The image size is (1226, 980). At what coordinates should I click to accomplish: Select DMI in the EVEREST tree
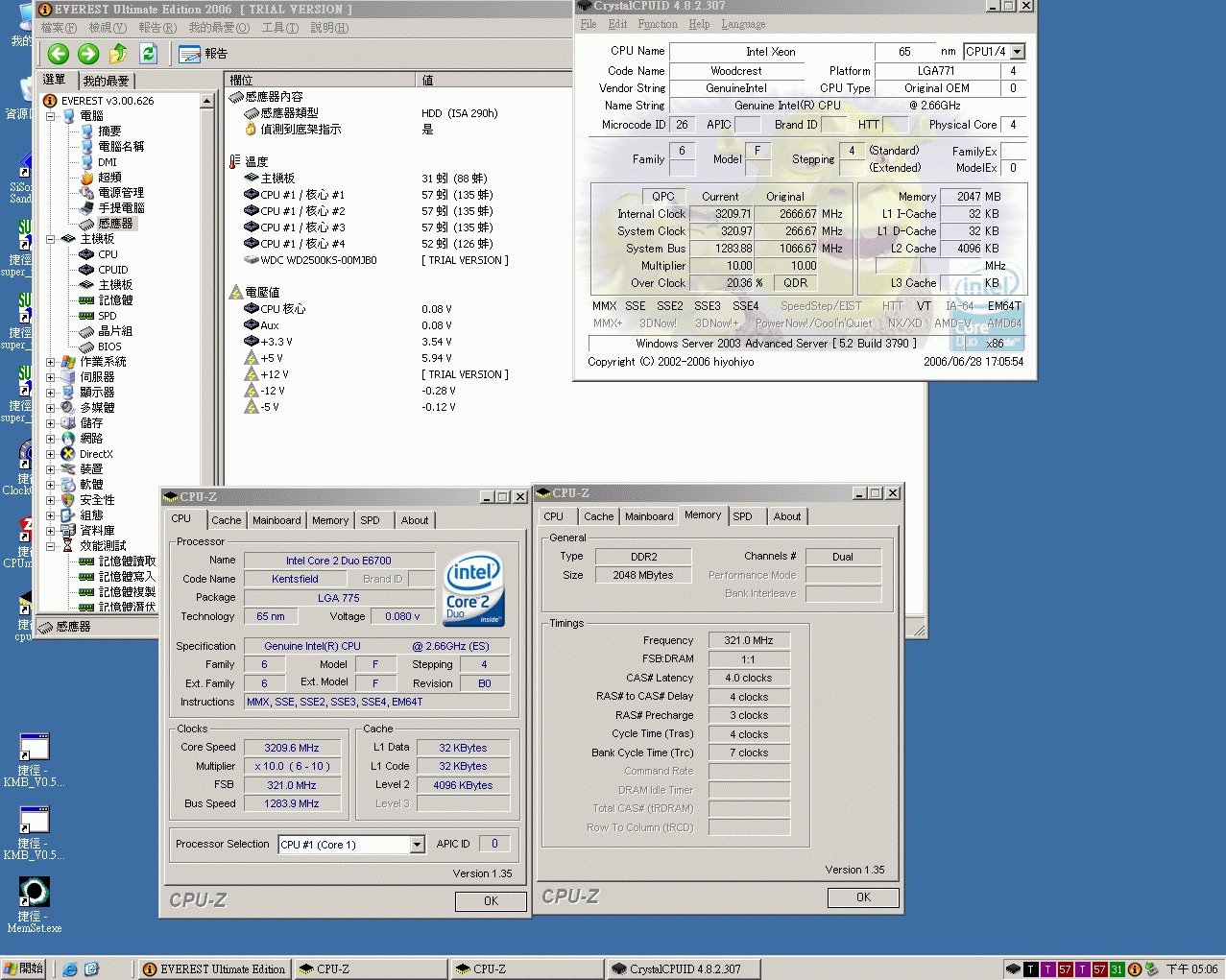pos(107,162)
